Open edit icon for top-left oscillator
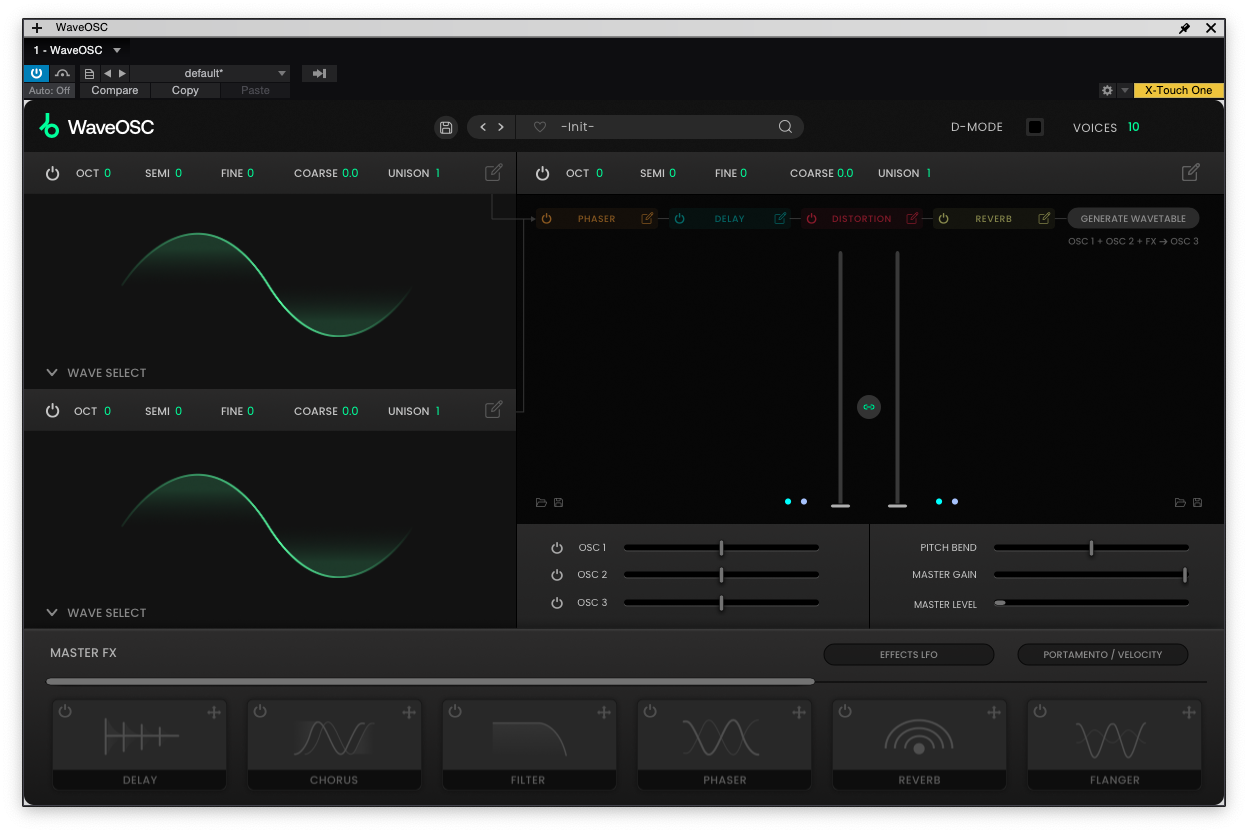The image size is (1248, 833). pos(493,172)
